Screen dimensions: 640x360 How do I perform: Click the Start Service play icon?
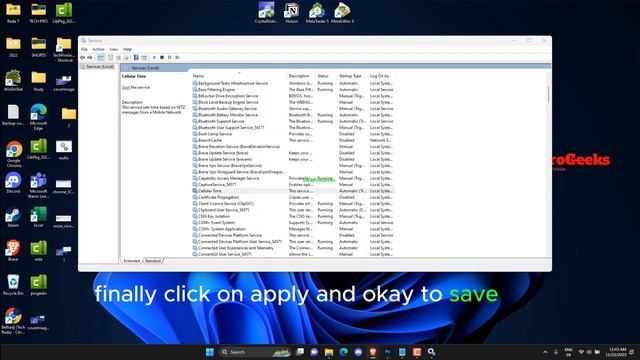click(x=154, y=58)
